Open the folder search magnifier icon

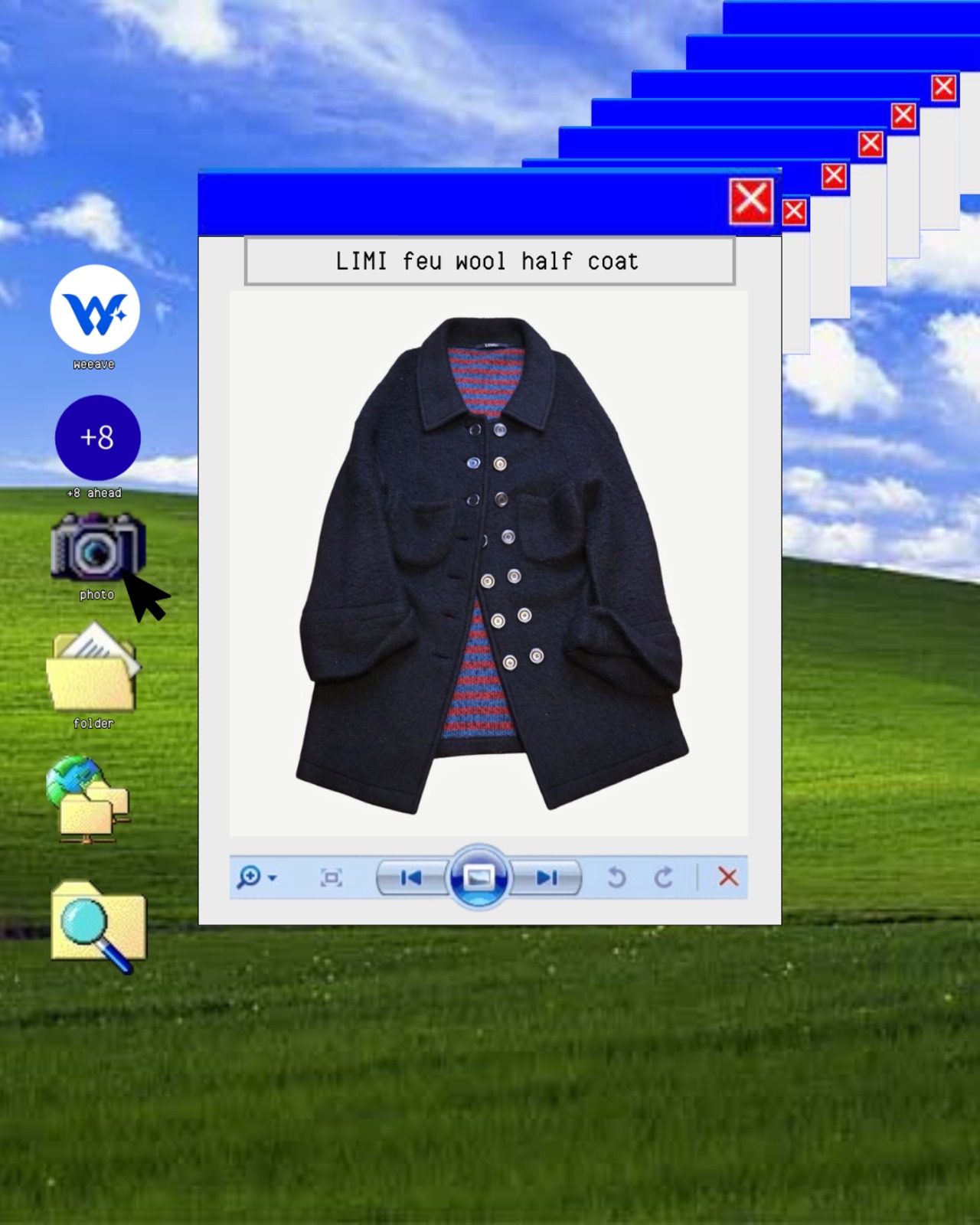click(99, 926)
